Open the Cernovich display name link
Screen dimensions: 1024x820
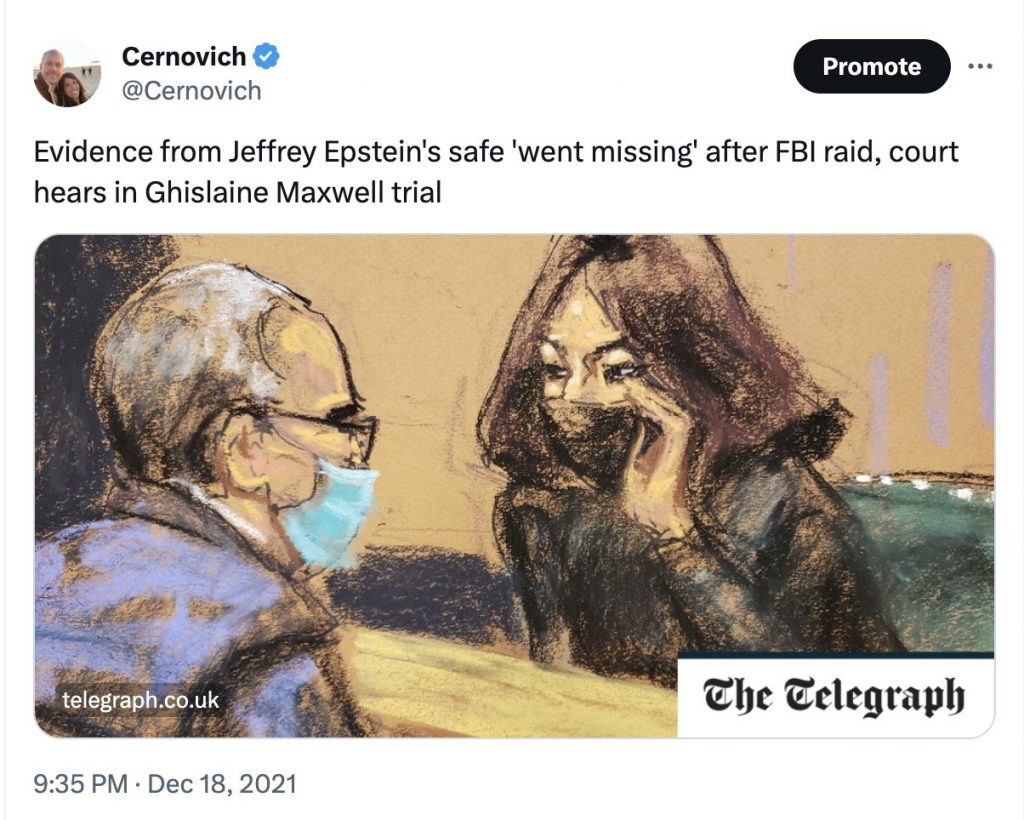(184, 56)
